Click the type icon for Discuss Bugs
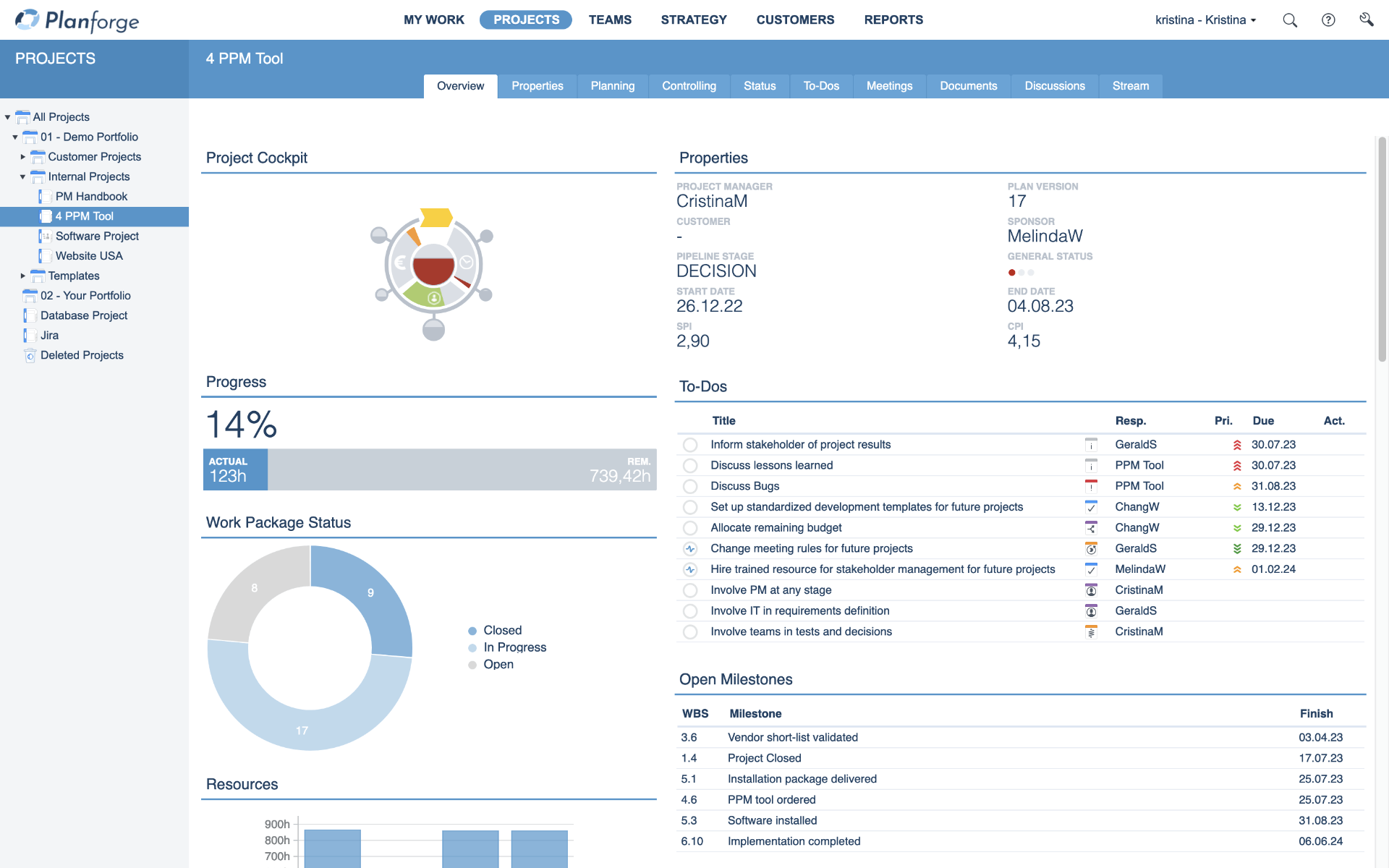This screenshot has width=1389, height=868. click(x=1091, y=486)
